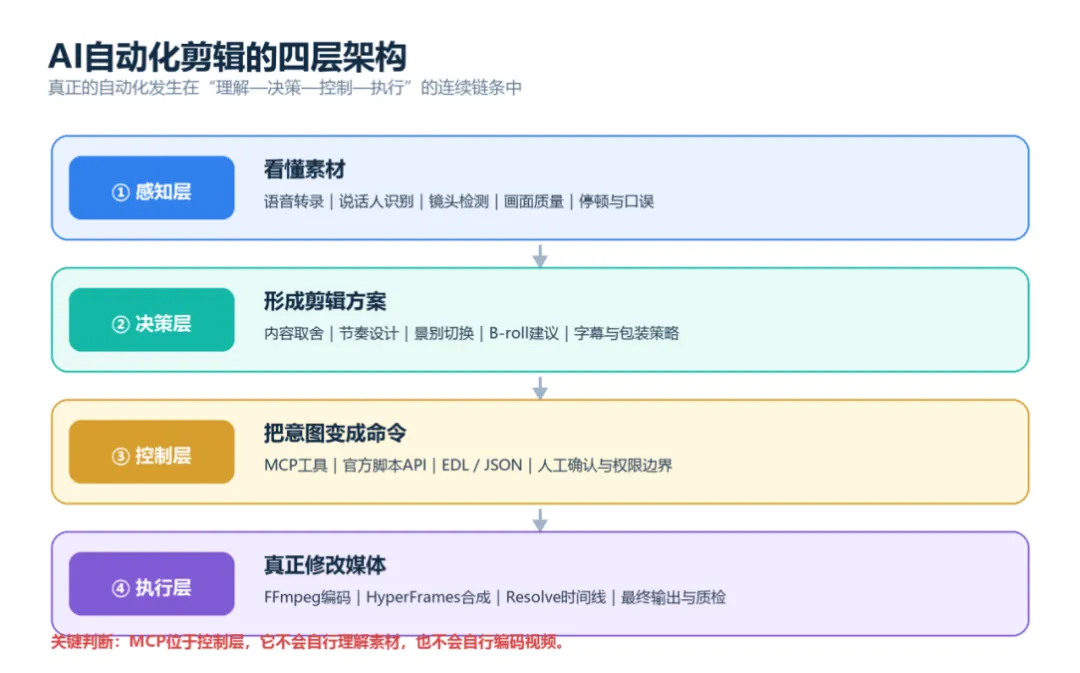
Task: Click the "内容取舍" item
Action: point(294,333)
